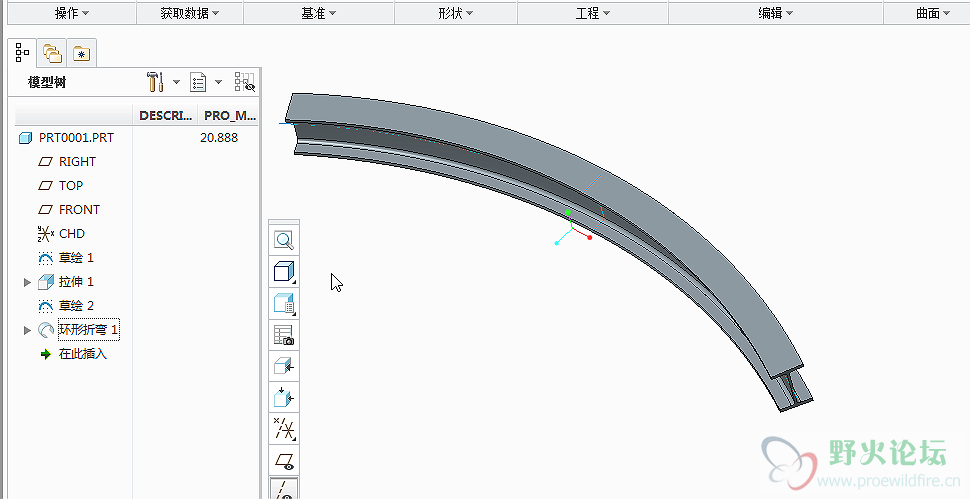Click the model tree settings hammer icon
Screen dimensions: 970x499
155,82
